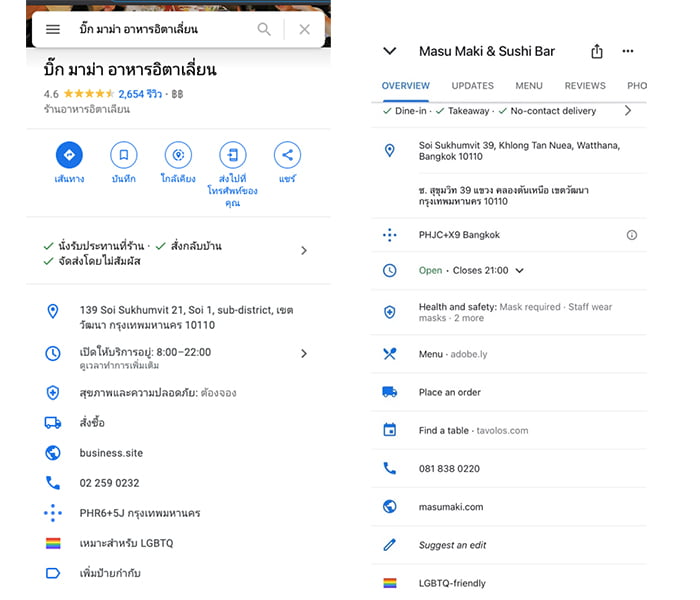Click the globe icon next to business.site
The height and width of the screenshot is (600, 700).
[x=53, y=453]
